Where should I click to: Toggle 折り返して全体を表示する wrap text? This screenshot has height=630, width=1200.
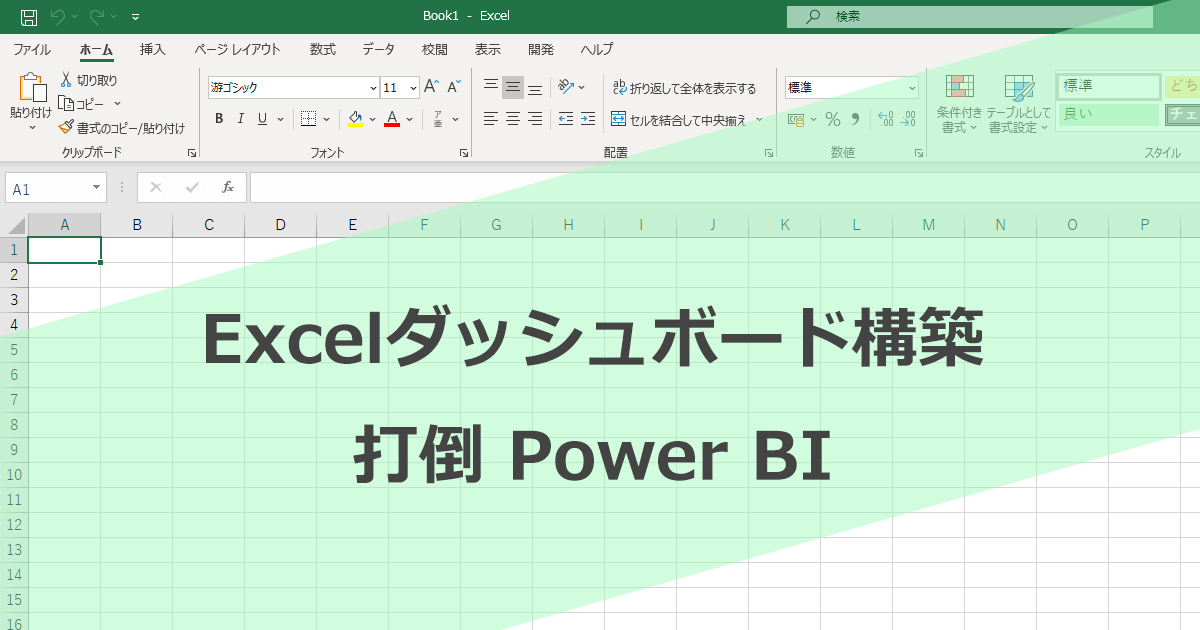pos(685,88)
